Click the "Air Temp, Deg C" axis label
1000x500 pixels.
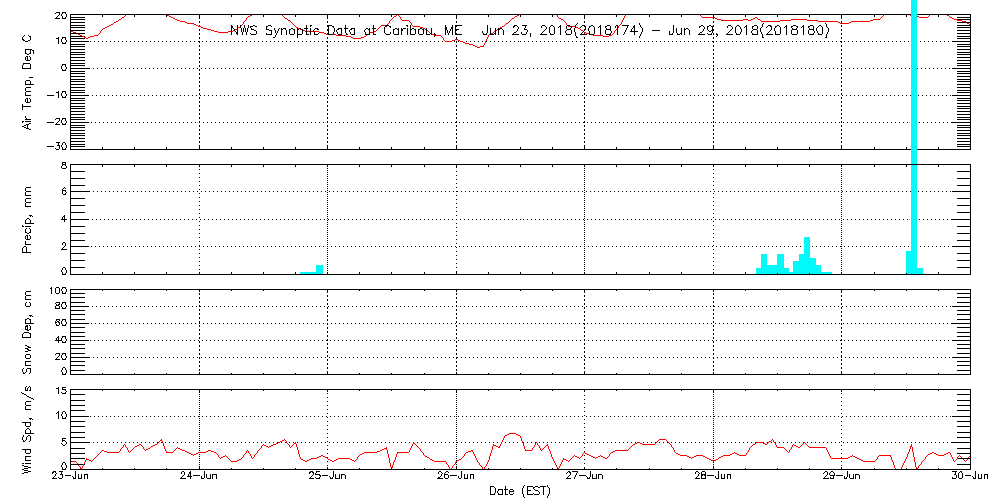[x=28, y=82]
